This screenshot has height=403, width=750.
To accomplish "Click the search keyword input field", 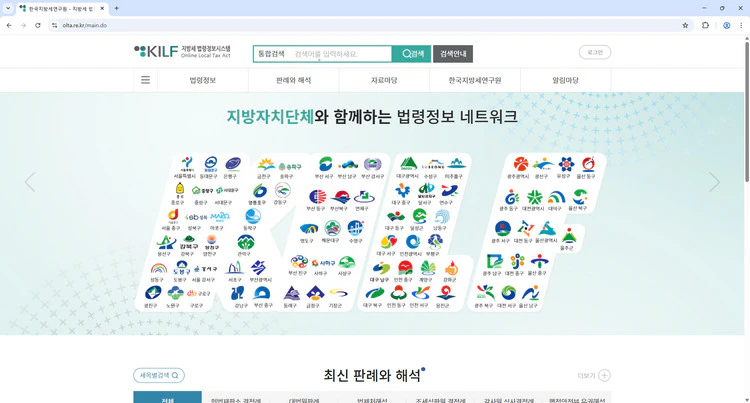I will coord(341,54).
